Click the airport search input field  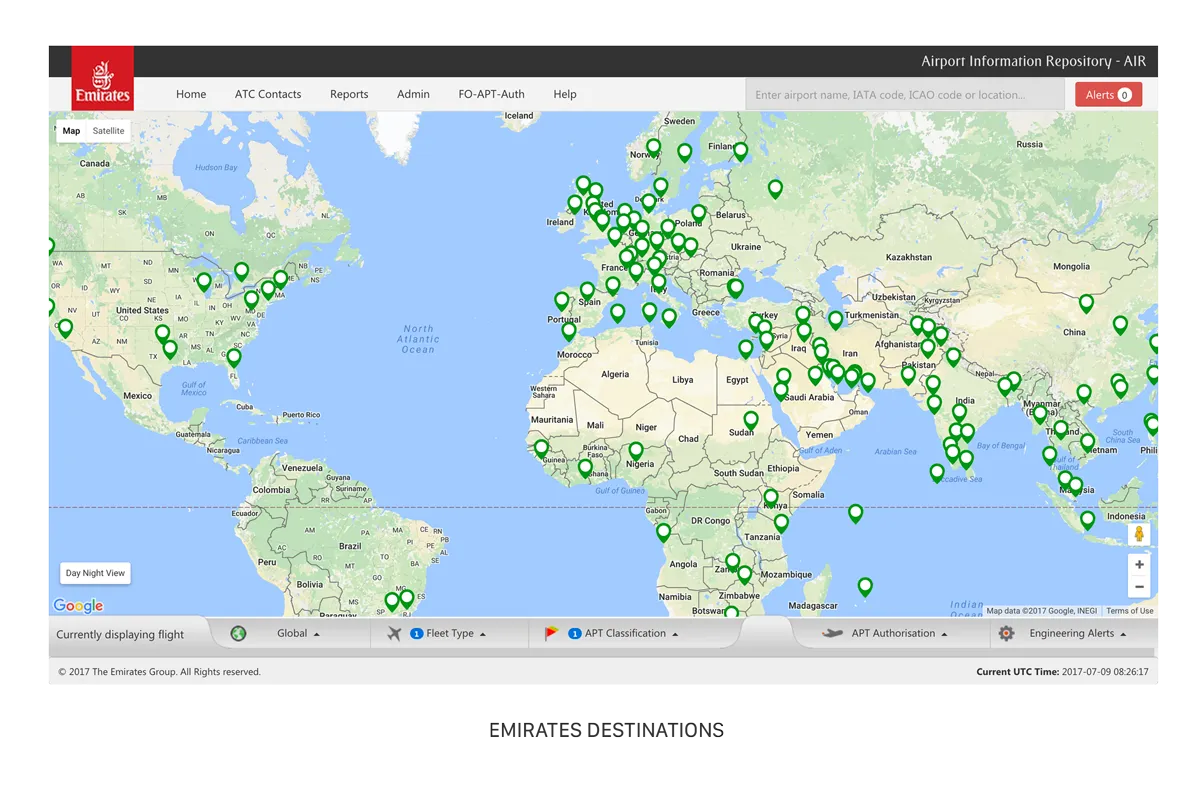(x=904, y=95)
